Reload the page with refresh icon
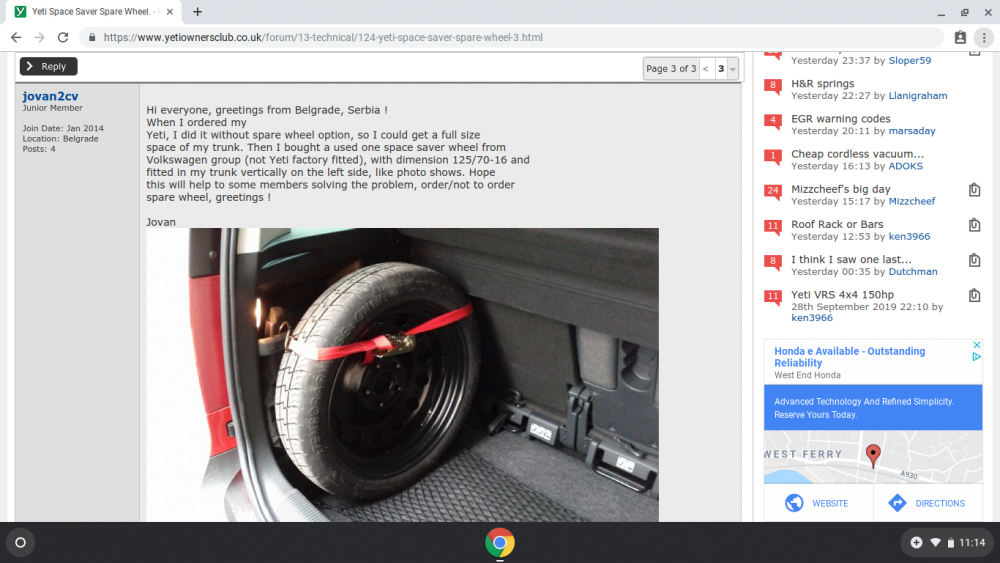The width and height of the screenshot is (1000, 563). click(62, 38)
